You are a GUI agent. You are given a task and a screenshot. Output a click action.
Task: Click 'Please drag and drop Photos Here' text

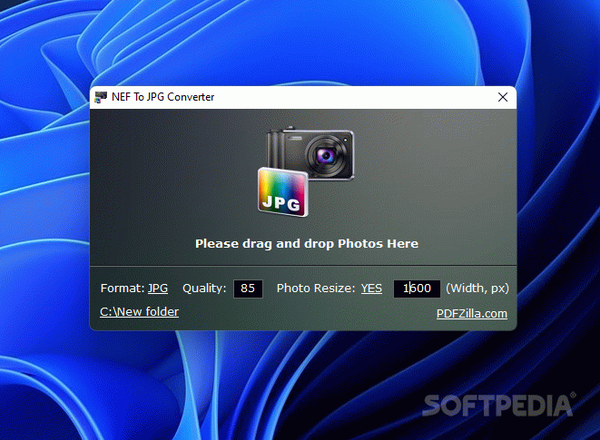click(x=307, y=244)
